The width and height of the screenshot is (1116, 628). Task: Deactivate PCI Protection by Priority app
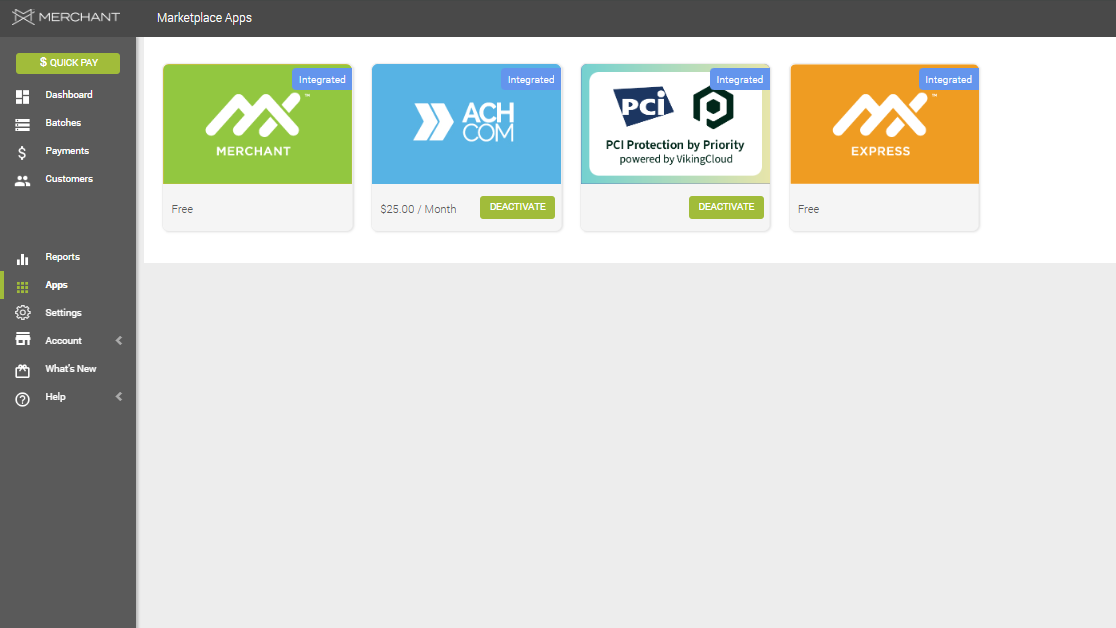click(726, 207)
